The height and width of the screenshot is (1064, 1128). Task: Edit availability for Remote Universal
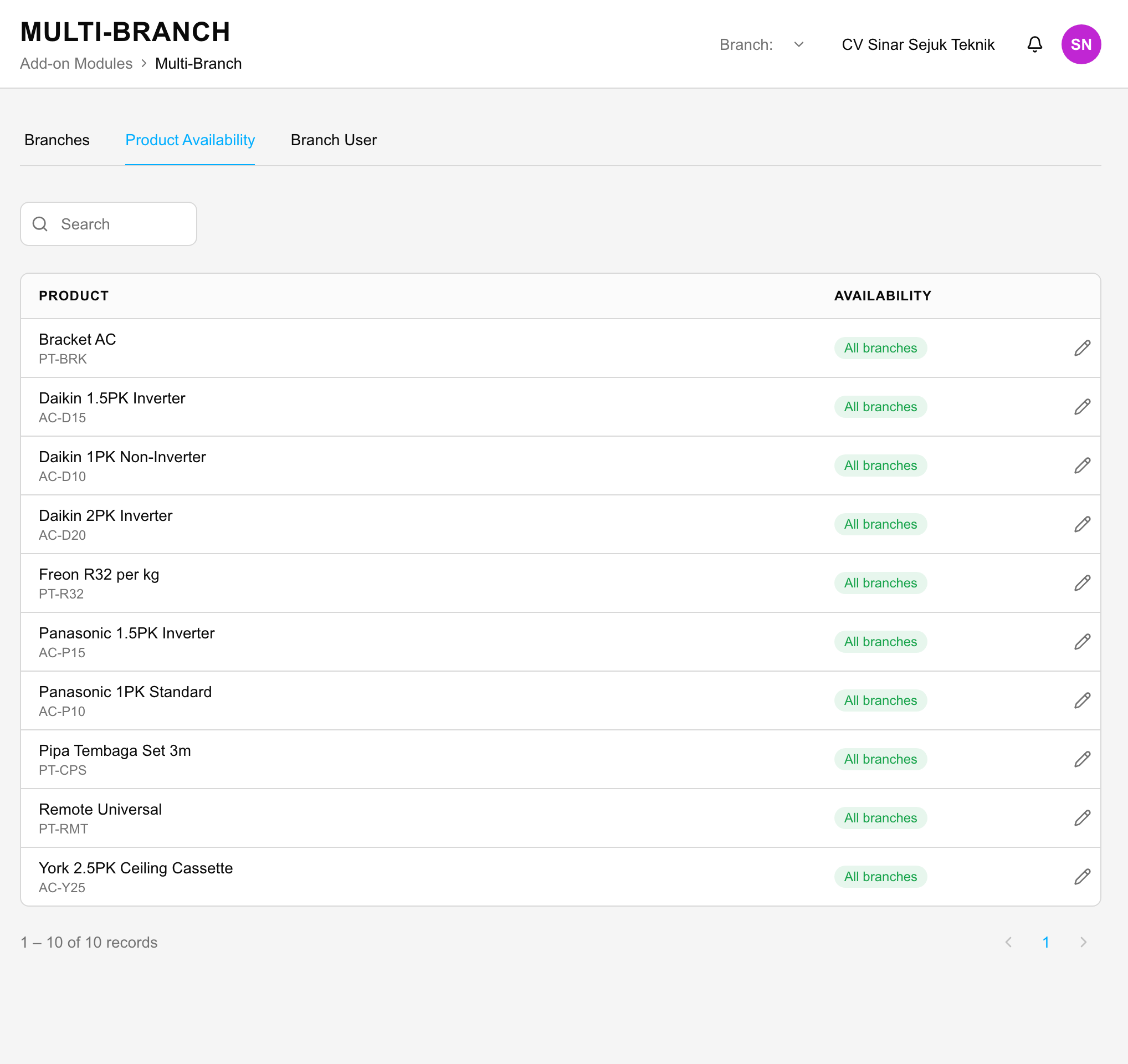(x=1082, y=818)
